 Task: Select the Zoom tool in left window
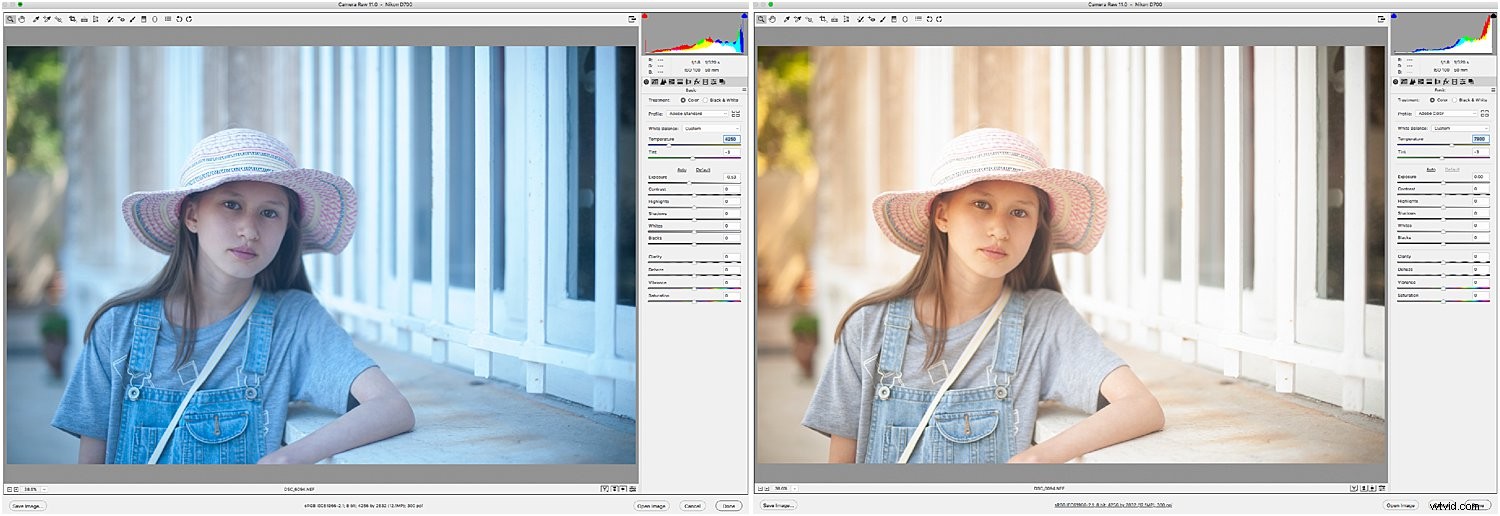(x=10, y=19)
